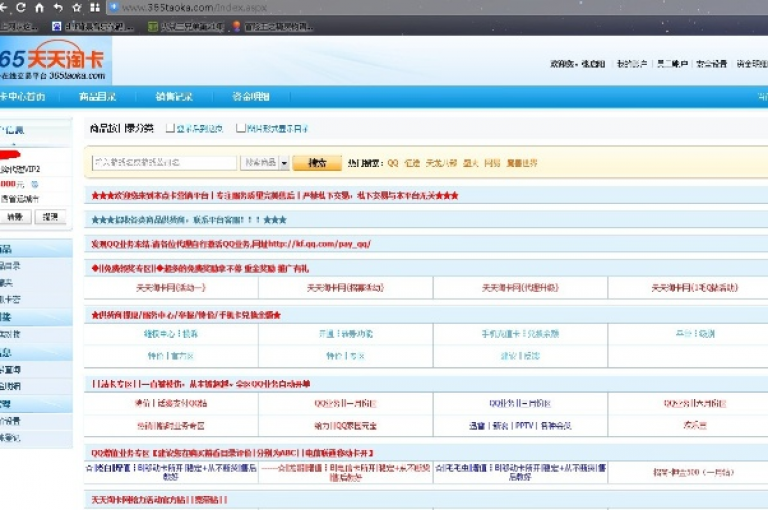This screenshot has height=510, width=768.
Task: Reload the page using the refresh icon
Action: click(x=21, y=7)
